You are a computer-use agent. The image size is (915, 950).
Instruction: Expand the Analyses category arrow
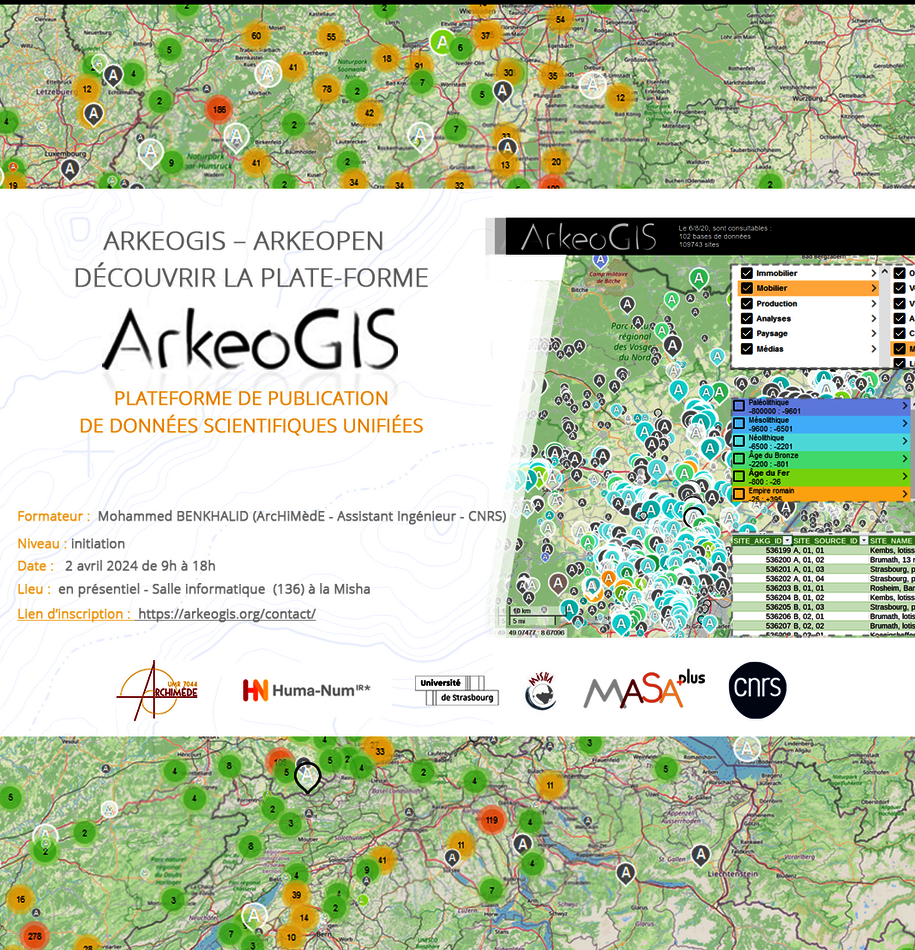(873, 319)
